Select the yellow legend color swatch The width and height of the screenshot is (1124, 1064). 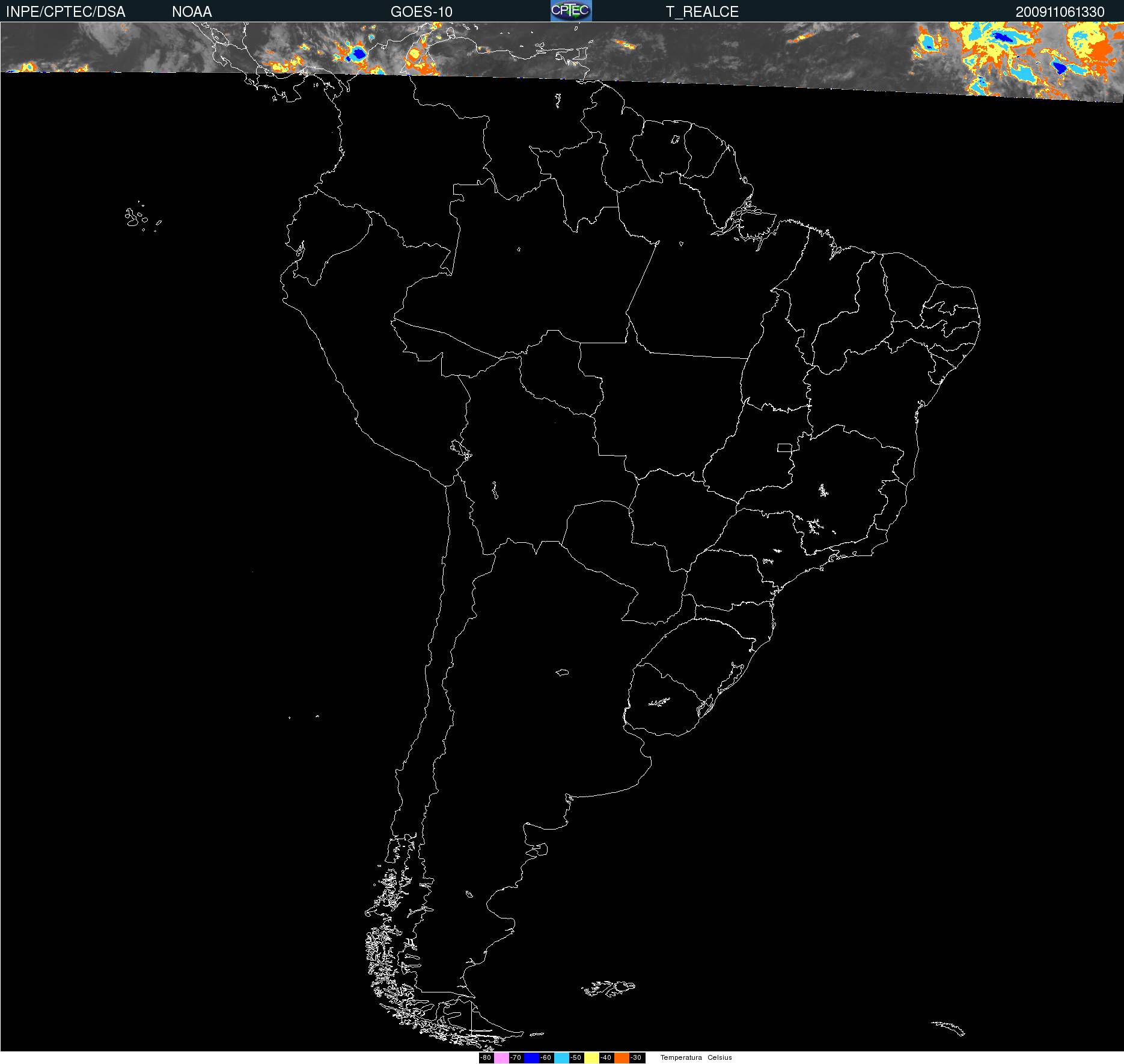[591, 1058]
